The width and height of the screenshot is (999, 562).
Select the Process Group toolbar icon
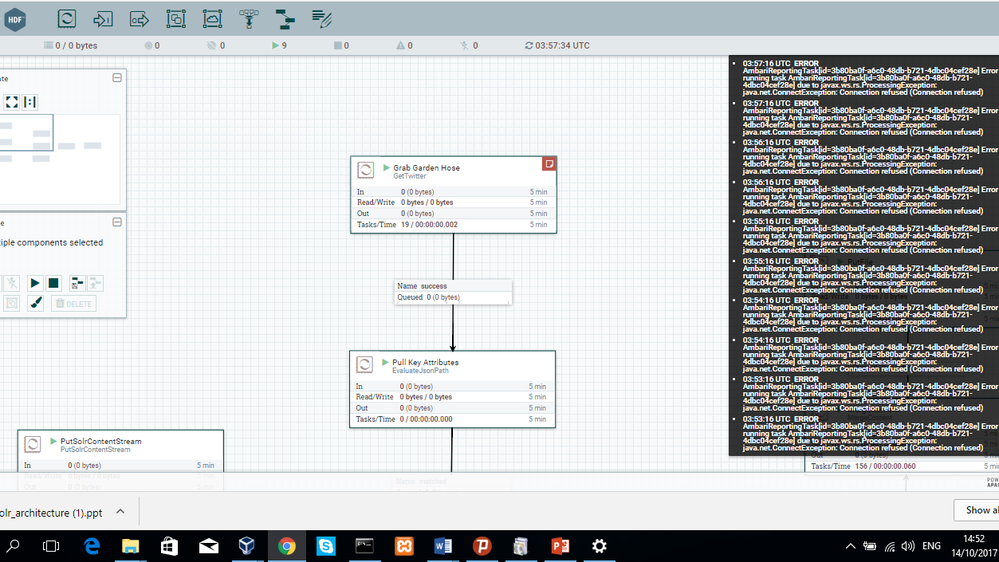pyautogui.click(x=176, y=18)
